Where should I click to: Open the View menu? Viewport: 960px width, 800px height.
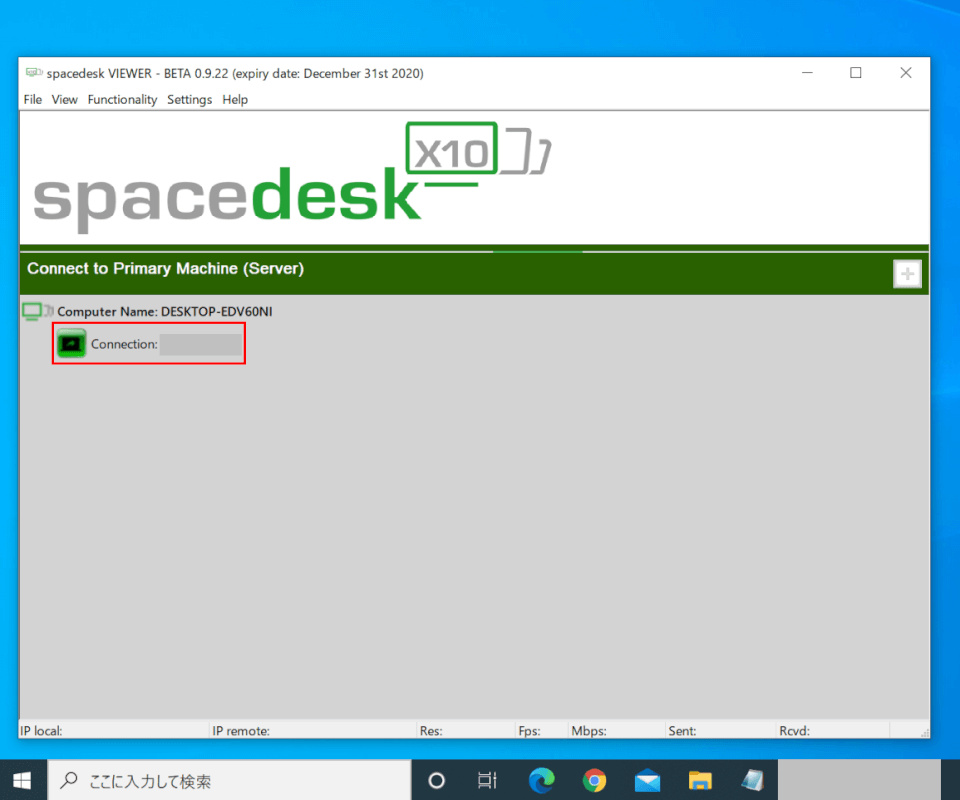point(64,100)
